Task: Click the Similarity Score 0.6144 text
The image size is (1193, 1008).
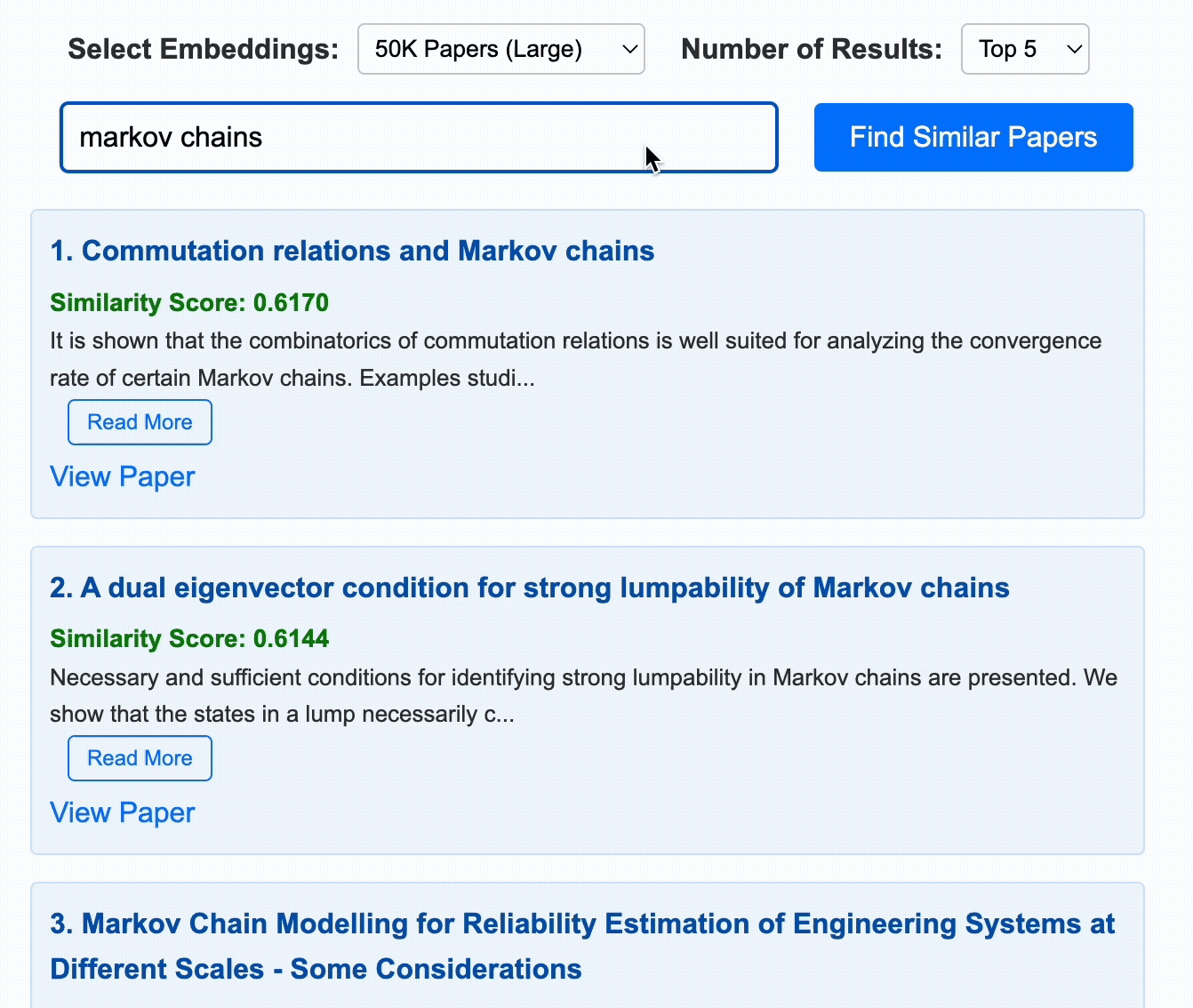Action: pos(189,638)
